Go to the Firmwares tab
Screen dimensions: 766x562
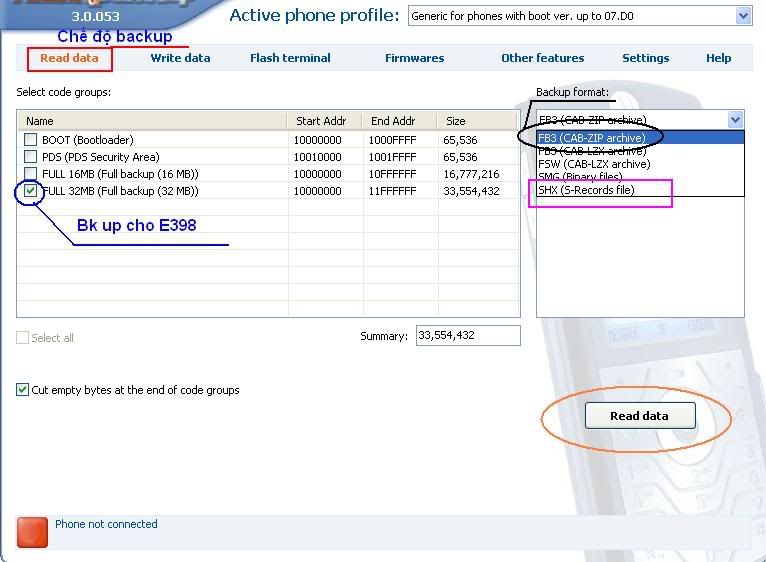414,58
